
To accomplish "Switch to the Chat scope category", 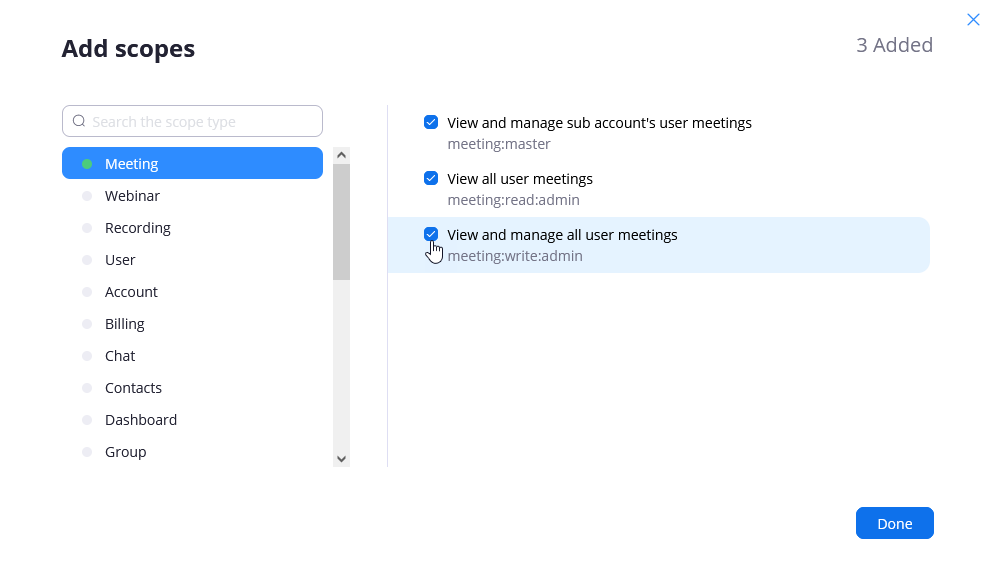I will coord(120,356).
